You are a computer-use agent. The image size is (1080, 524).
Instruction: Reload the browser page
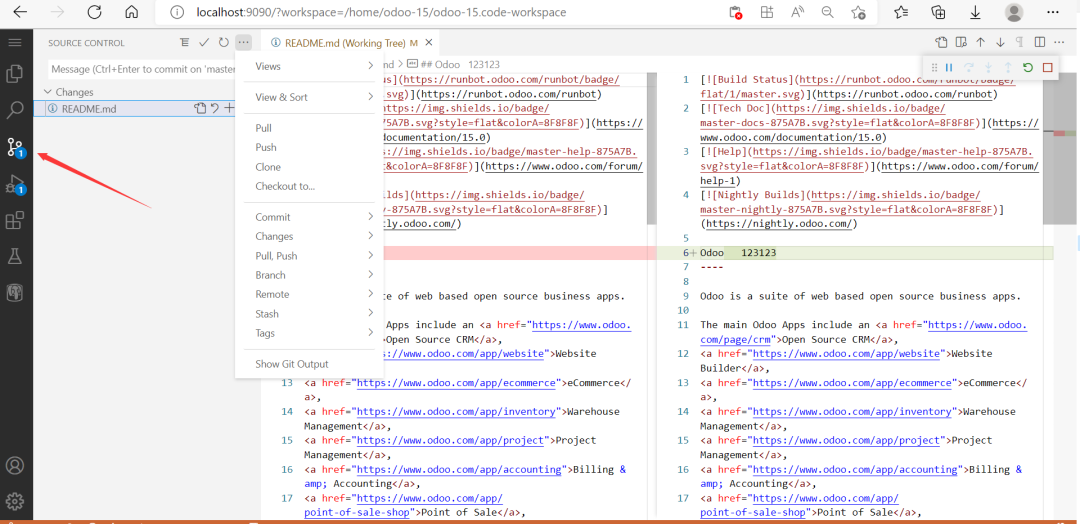click(x=94, y=12)
